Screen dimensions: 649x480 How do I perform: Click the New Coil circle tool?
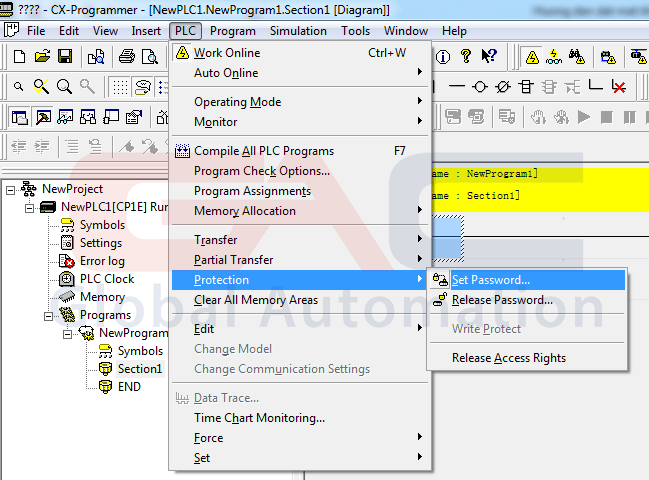pos(480,86)
